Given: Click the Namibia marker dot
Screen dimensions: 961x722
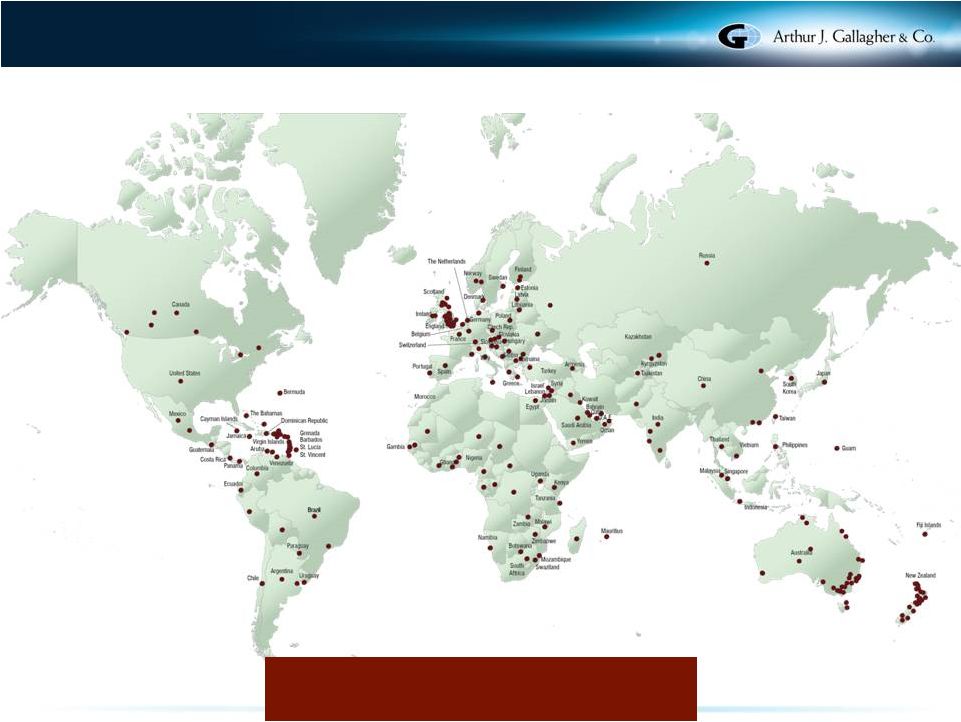Looking at the screenshot, I should coord(489,547).
